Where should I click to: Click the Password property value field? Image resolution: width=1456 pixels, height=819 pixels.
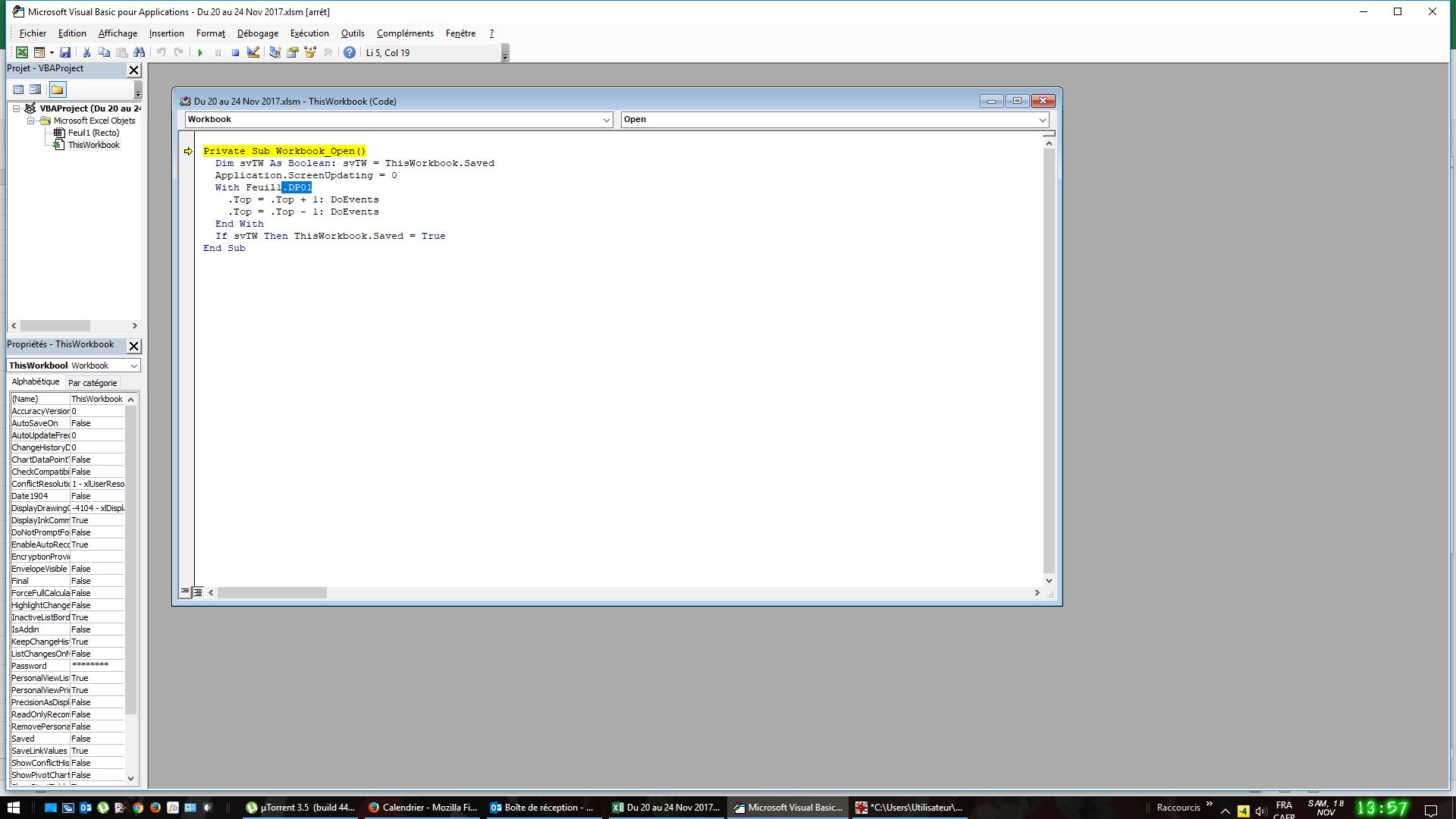pyautogui.click(x=97, y=666)
